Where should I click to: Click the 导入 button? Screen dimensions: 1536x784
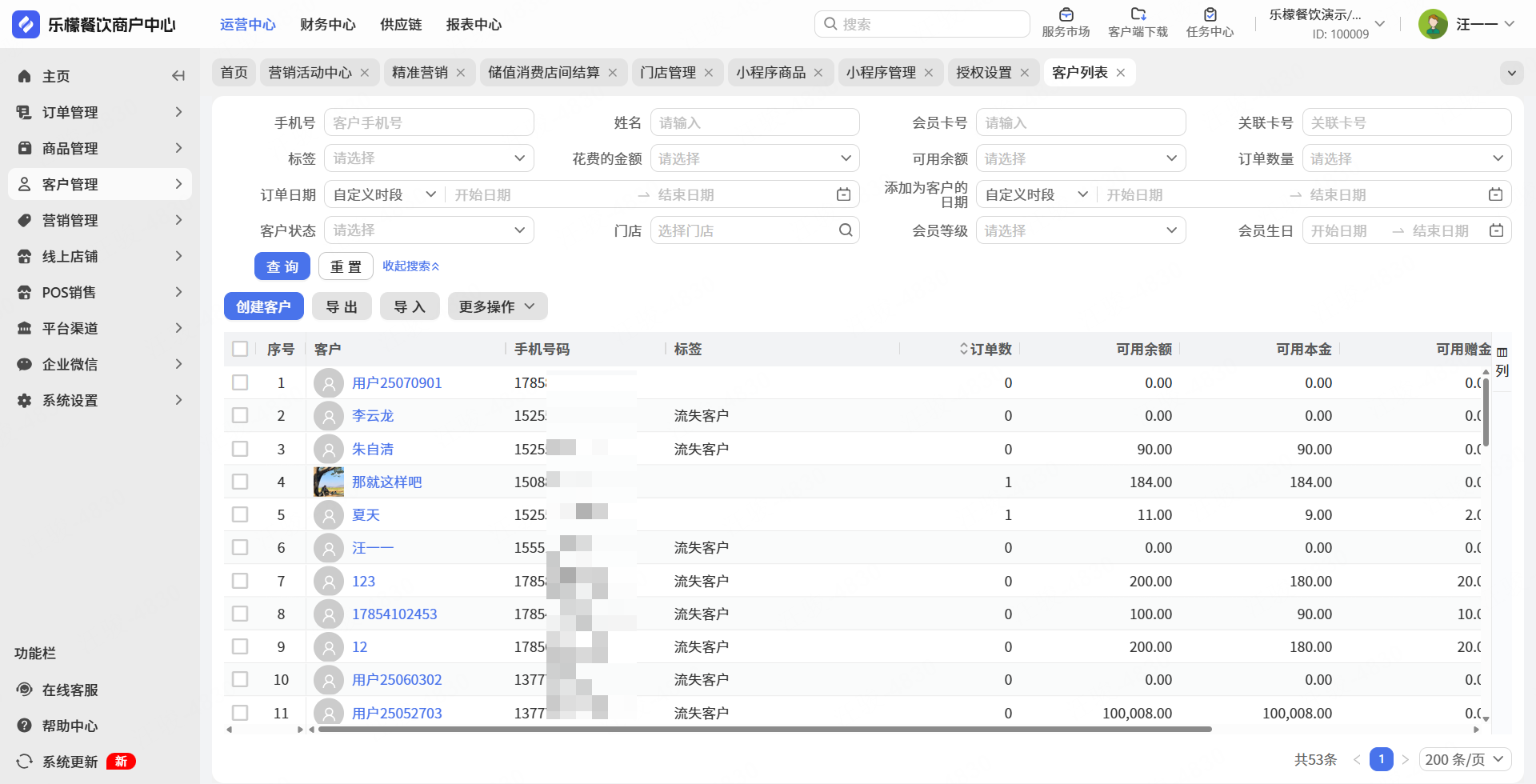pos(410,306)
